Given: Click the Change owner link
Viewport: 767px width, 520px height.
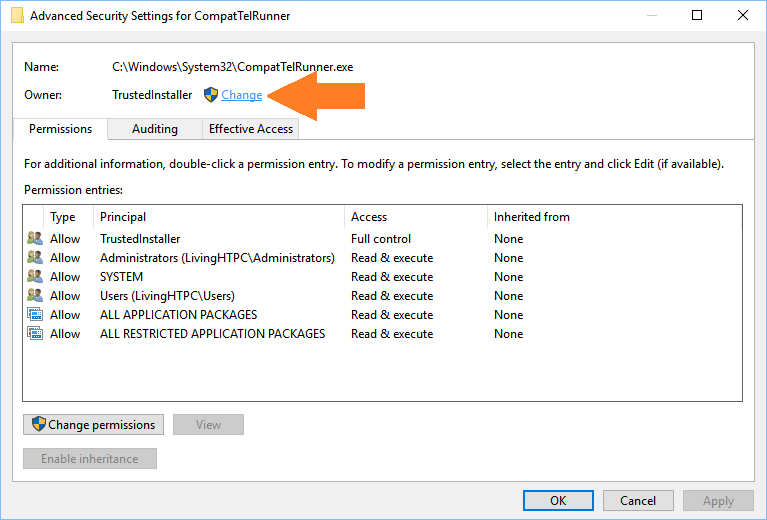Looking at the screenshot, I should (242, 95).
